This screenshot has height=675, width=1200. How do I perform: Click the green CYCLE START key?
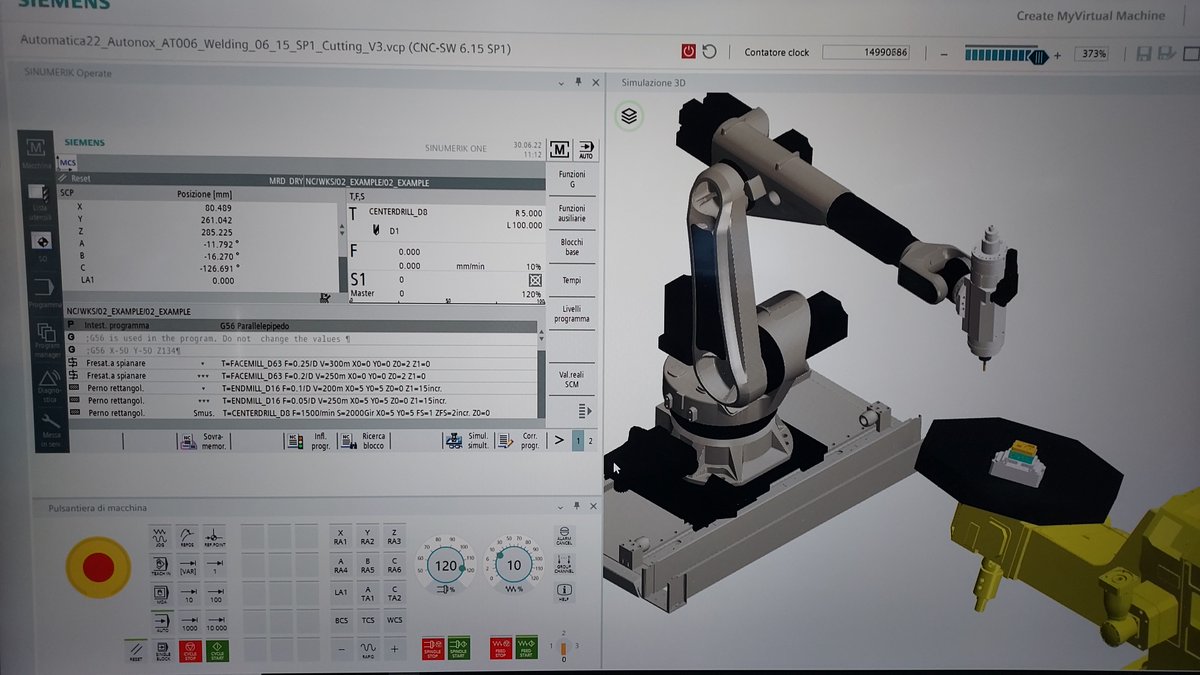point(215,650)
